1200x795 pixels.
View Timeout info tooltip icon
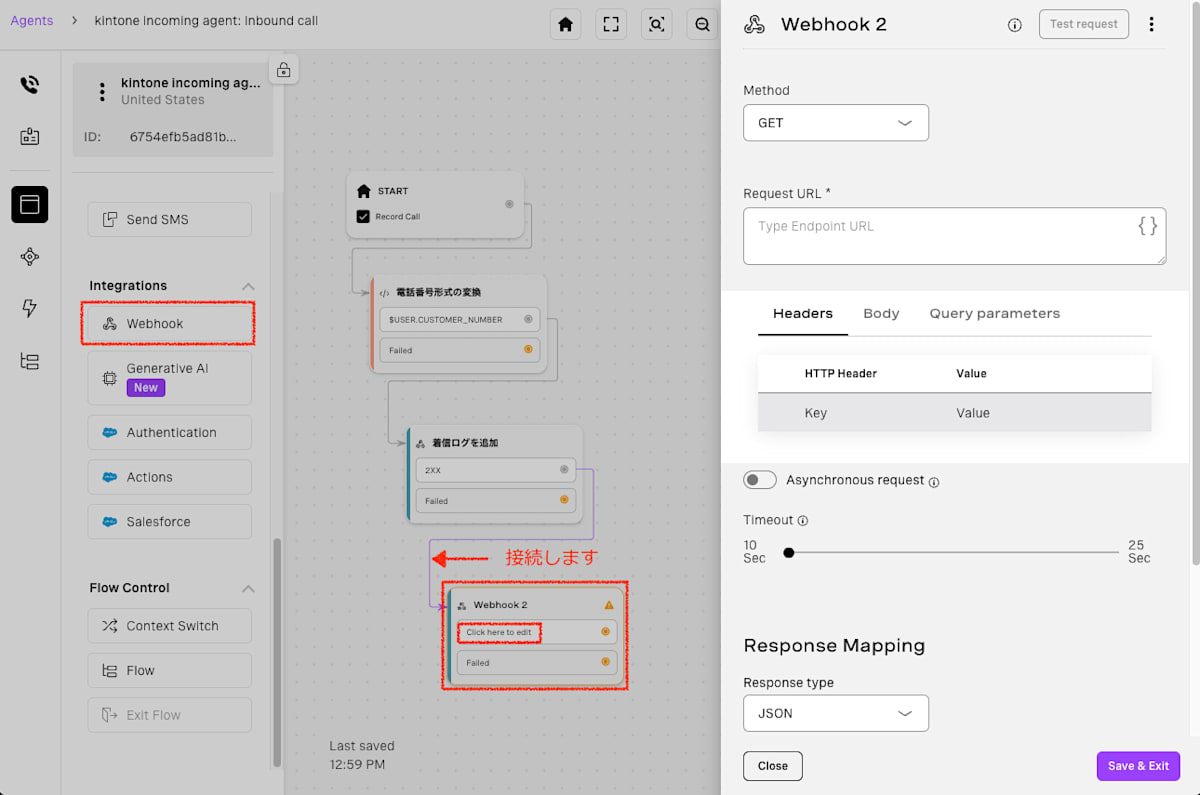coord(803,521)
